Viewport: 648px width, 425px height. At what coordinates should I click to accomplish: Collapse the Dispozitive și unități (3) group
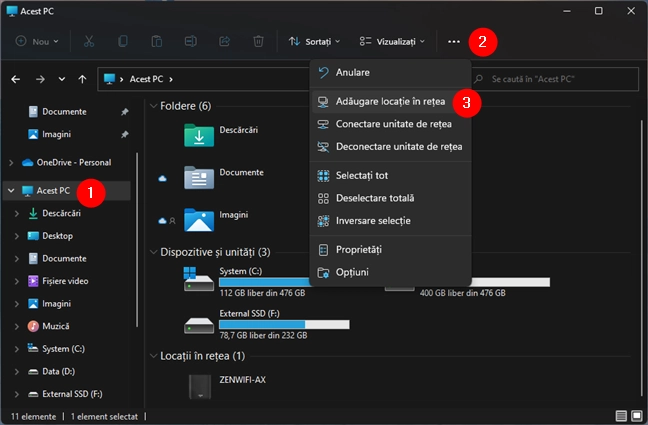153,252
